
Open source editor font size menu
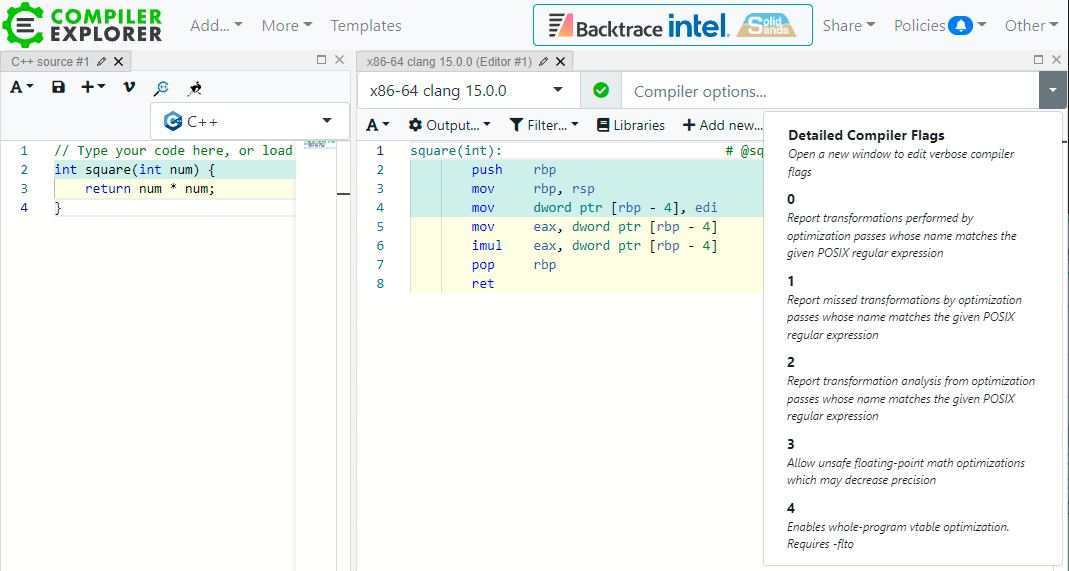pos(21,87)
